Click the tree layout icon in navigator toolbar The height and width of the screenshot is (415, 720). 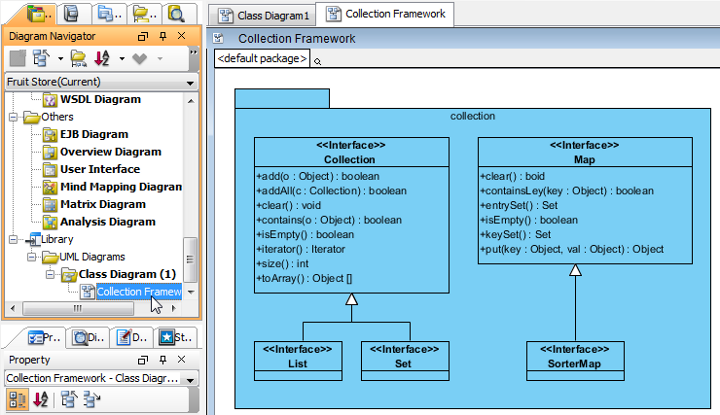click(x=41, y=58)
